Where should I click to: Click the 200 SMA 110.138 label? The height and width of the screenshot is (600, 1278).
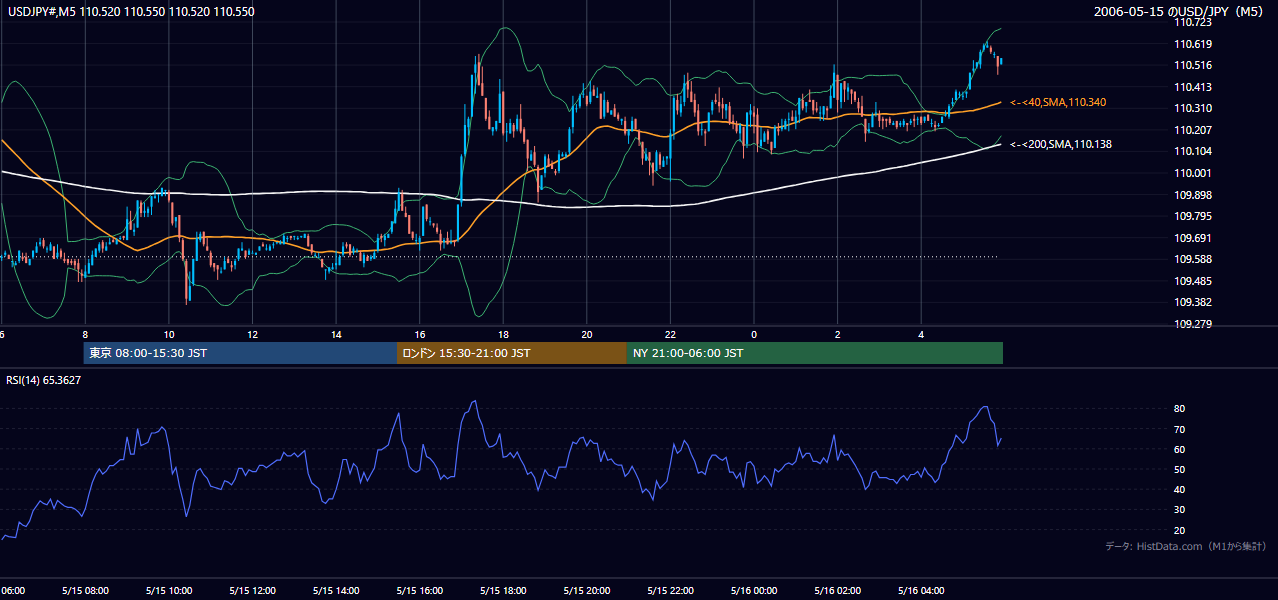pos(1061,144)
